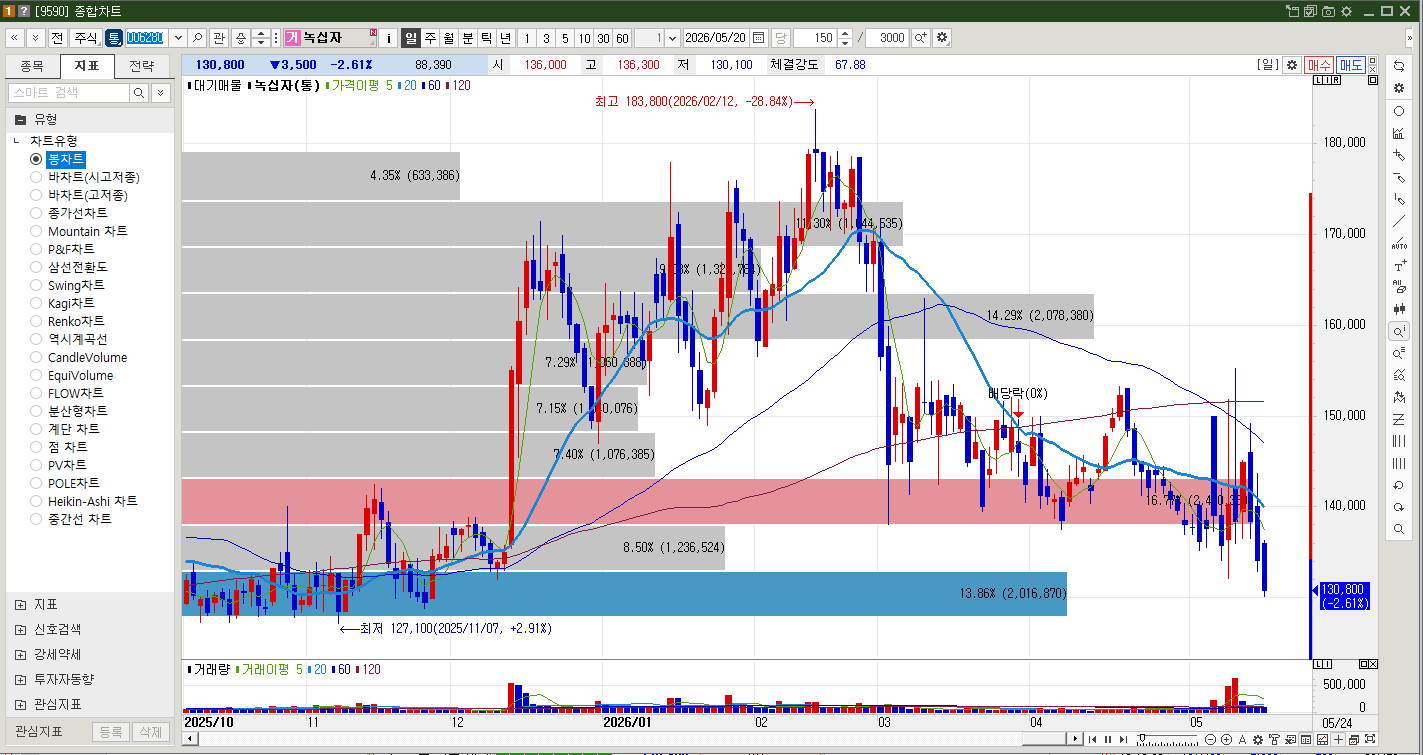1423x755 pixels.
Task: Select the candlestick icon in right toolbar
Action: click(x=1399, y=309)
